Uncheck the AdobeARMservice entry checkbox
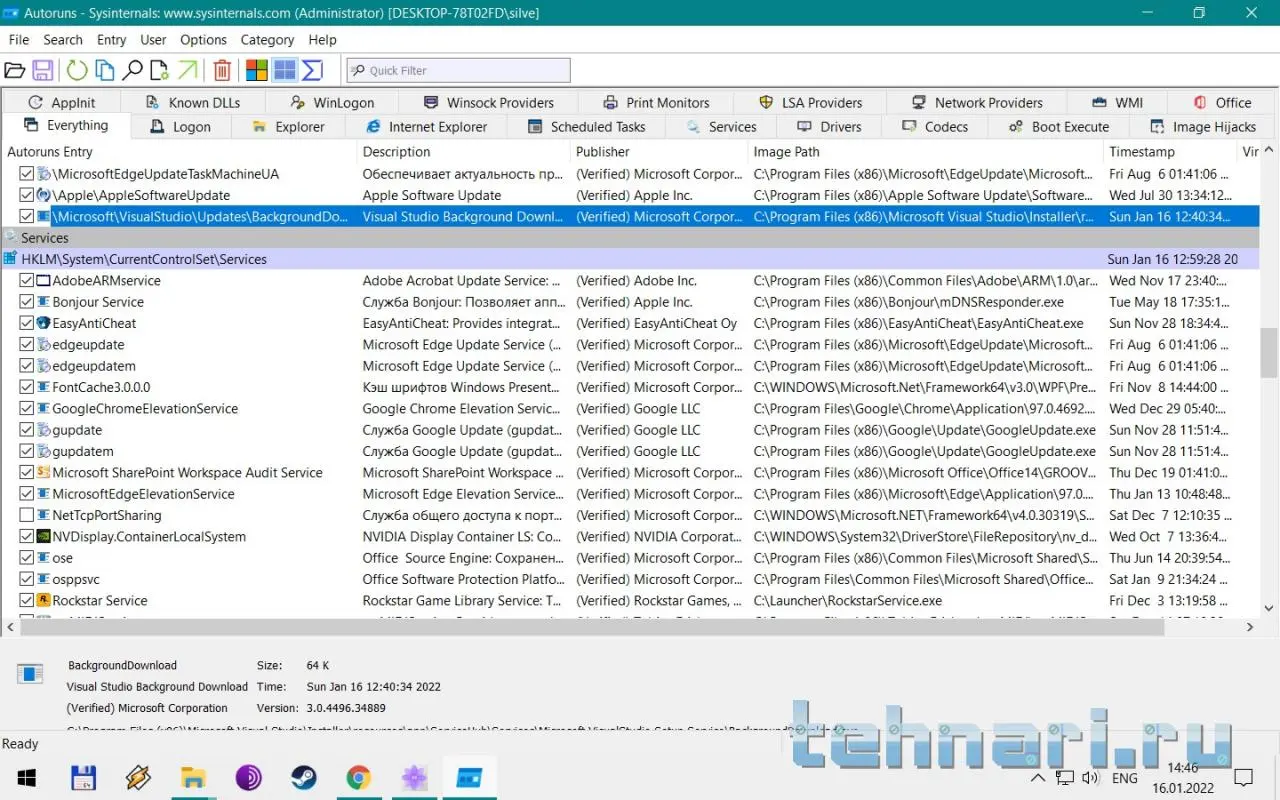Viewport: 1280px width, 800px height. (x=27, y=281)
